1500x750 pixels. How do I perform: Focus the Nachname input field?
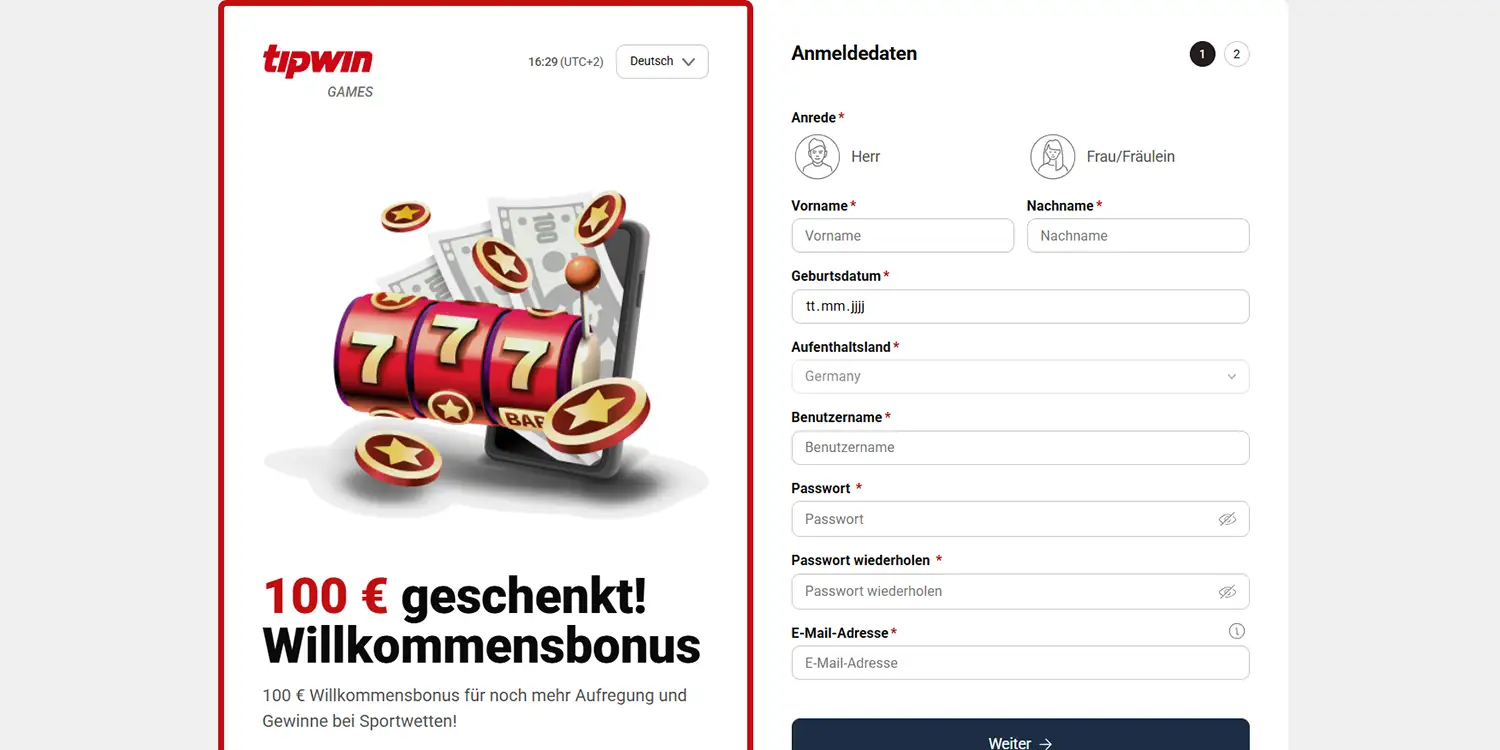(x=1138, y=236)
